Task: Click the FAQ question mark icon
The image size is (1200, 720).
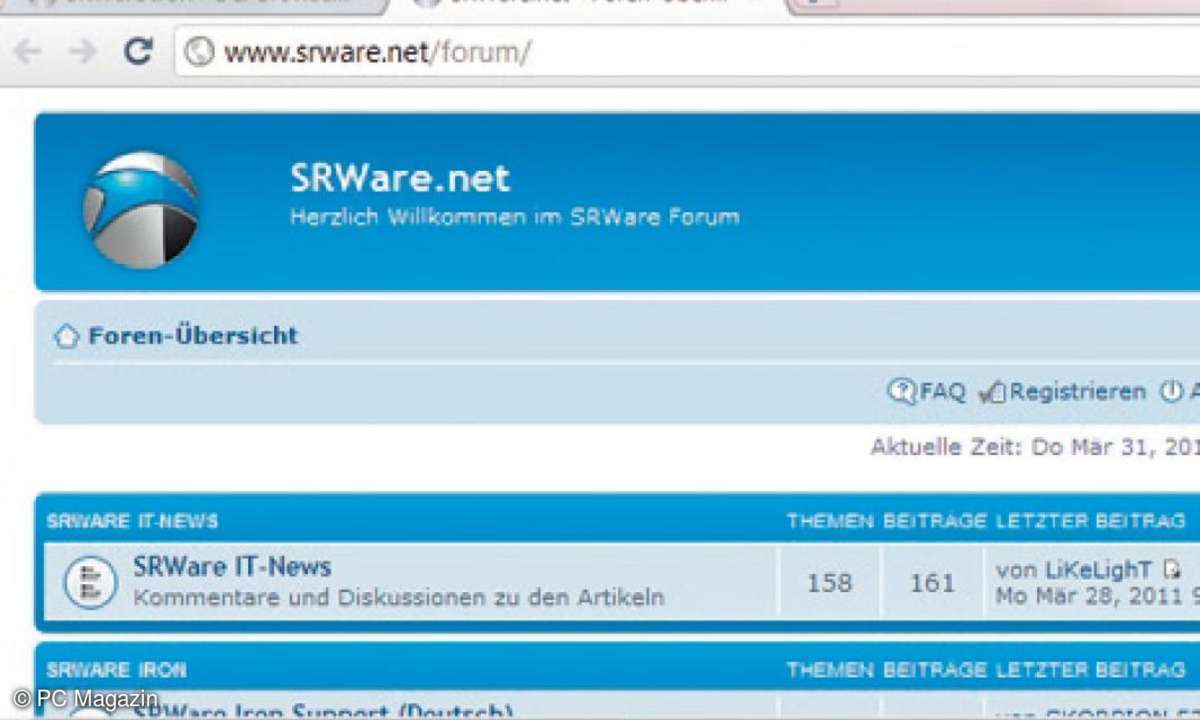Action: pos(901,391)
